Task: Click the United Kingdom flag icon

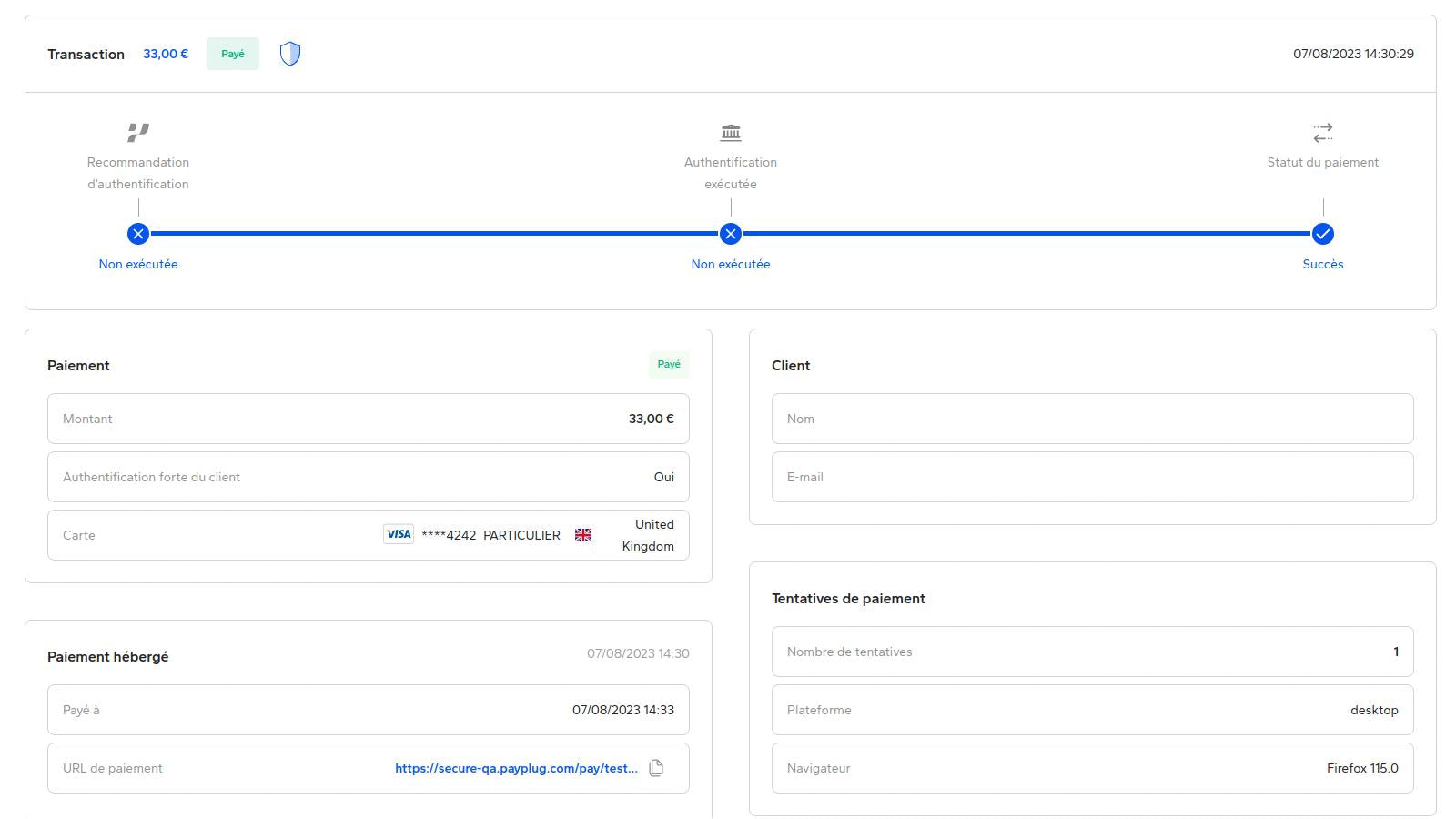Action: [x=583, y=535]
